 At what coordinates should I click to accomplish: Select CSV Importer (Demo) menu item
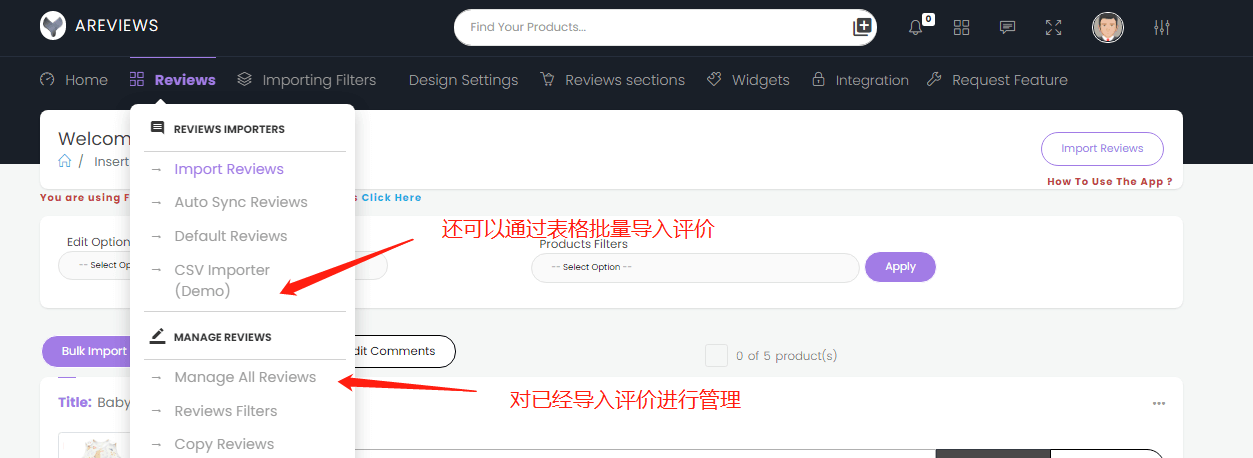pyautogui.click(x=222, y=280)
